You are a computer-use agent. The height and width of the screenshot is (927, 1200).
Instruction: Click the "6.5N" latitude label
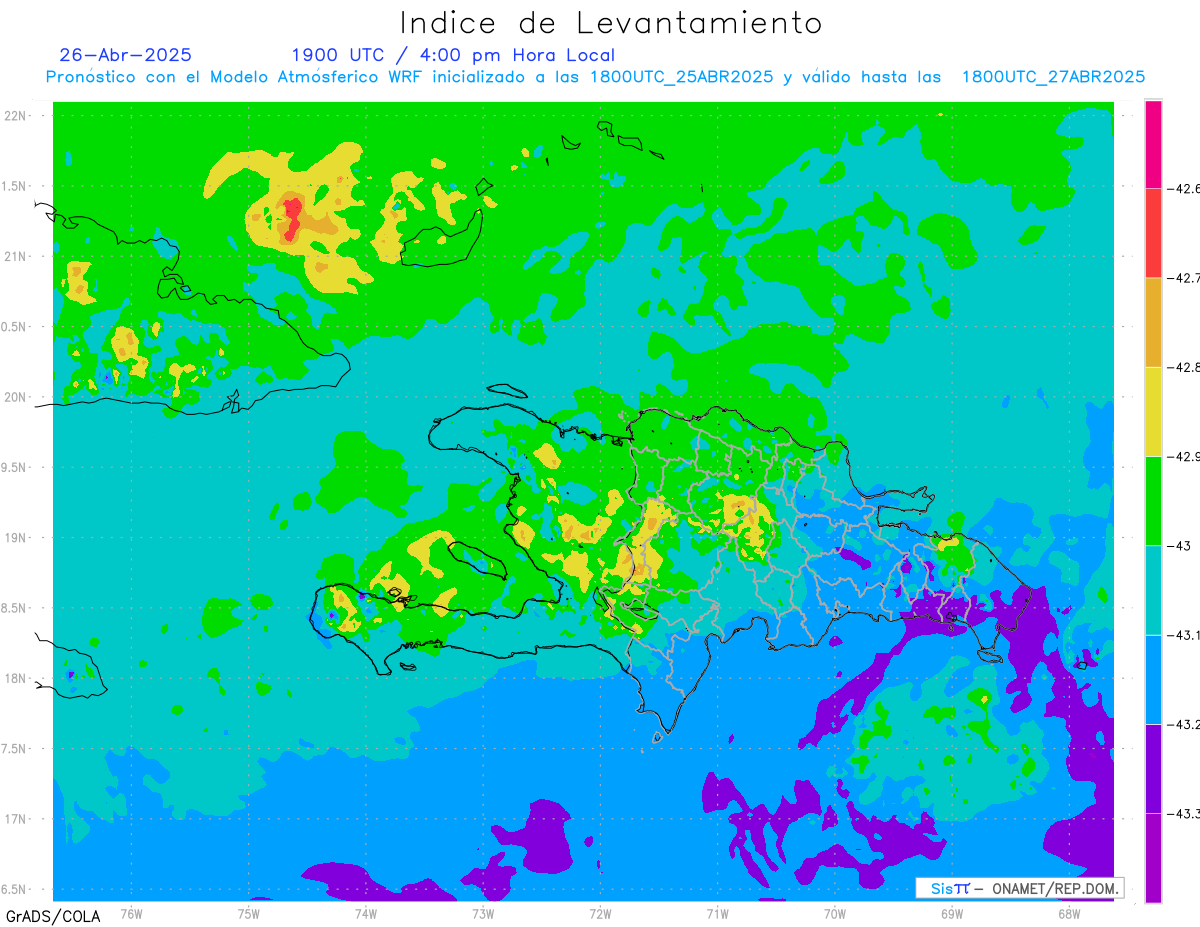tap(14, 889)
